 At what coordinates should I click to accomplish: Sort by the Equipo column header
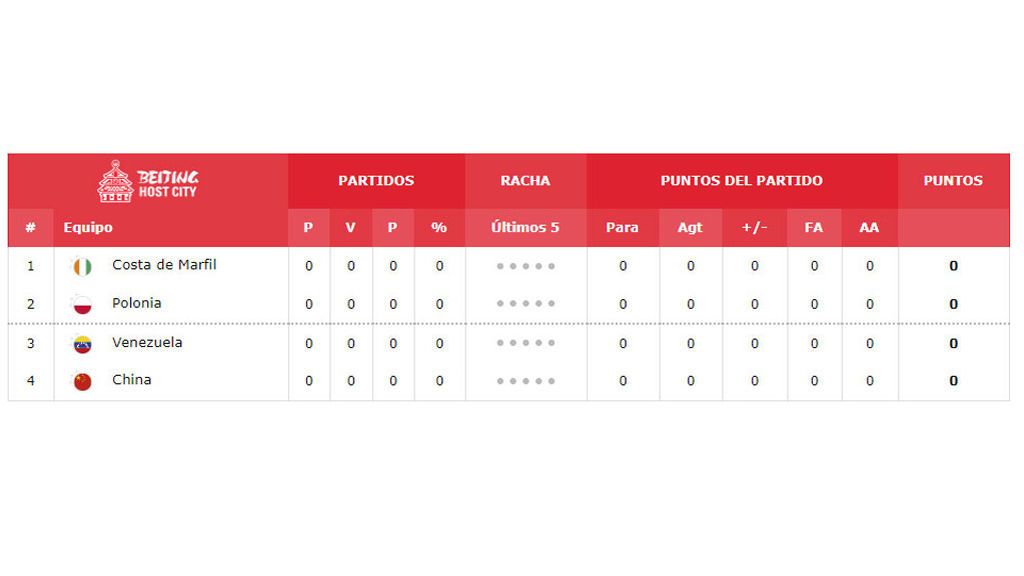click(x=88, y=227)
